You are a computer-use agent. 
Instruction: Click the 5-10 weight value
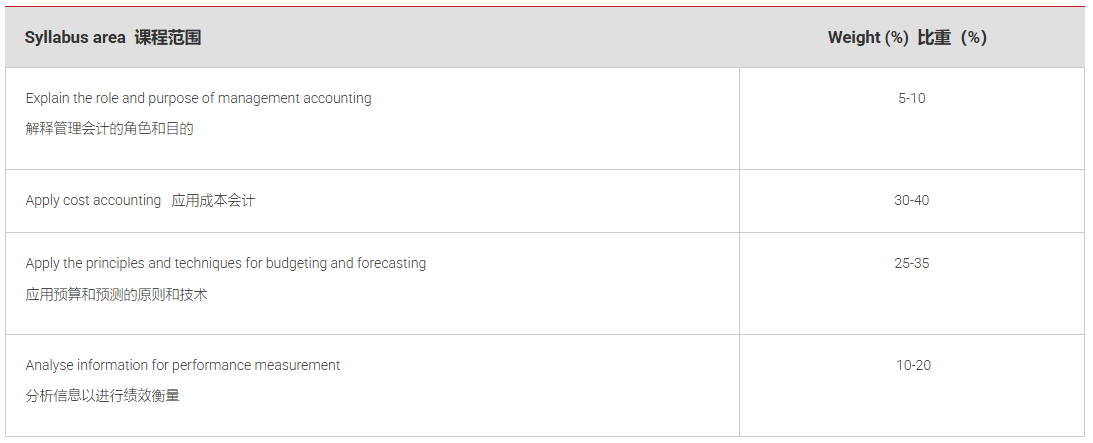[x=911, y=98]
